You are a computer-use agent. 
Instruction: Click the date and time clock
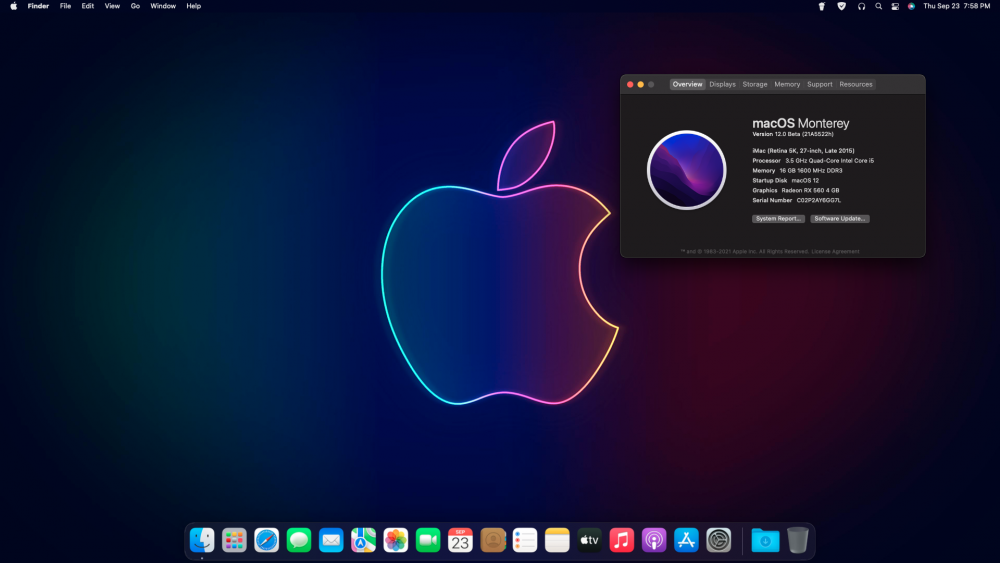coord(957,6)
